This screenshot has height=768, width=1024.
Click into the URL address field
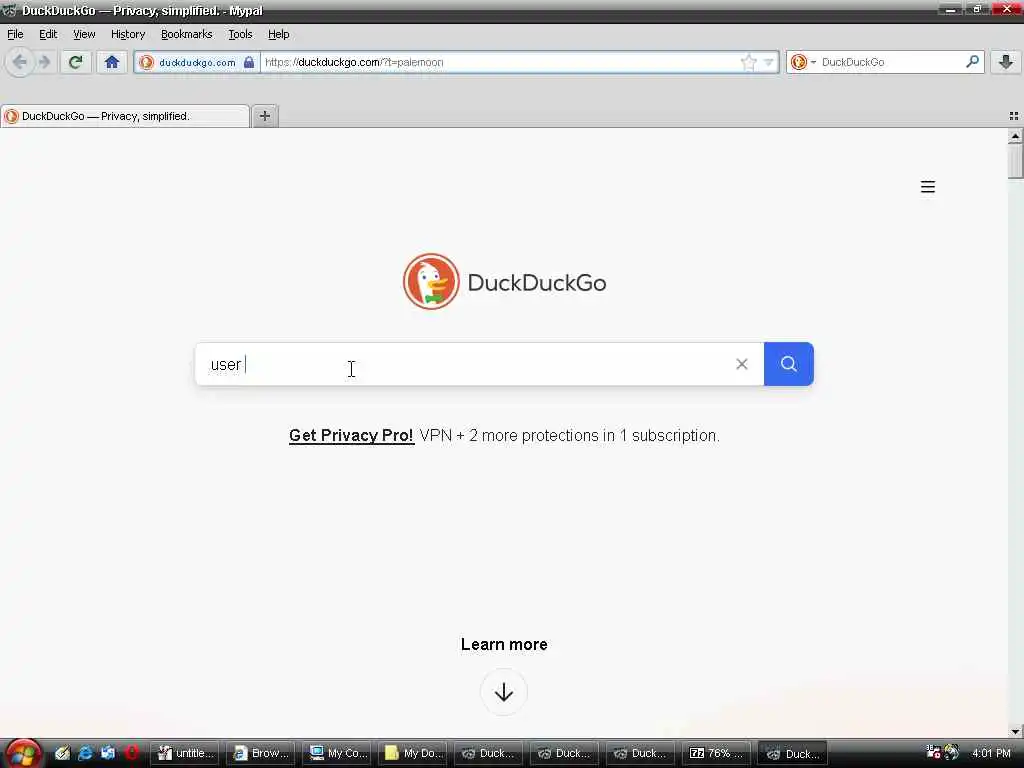coord(500,62)
